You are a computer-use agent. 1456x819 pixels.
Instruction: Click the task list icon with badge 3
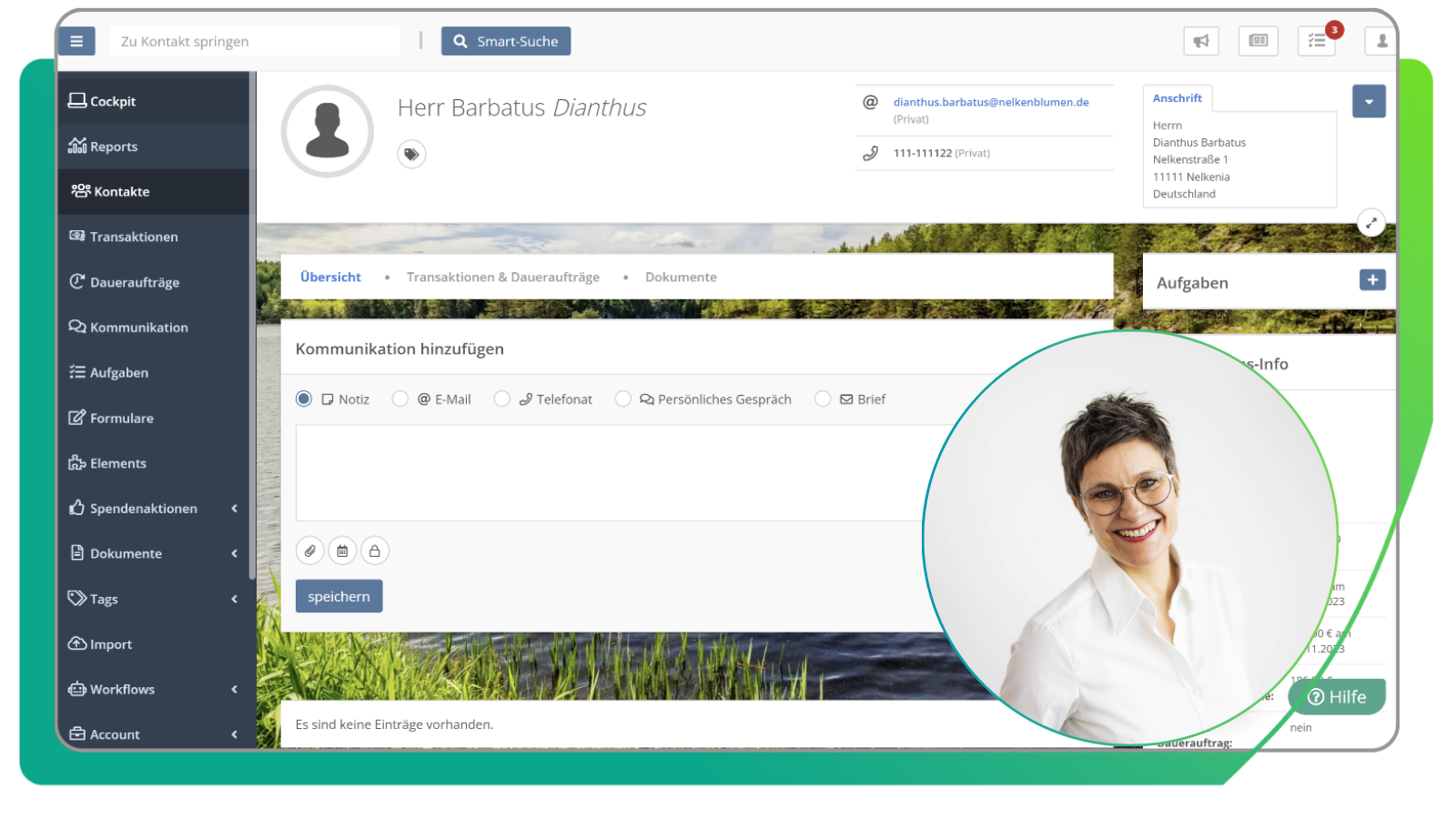(x=1317, y=41)
